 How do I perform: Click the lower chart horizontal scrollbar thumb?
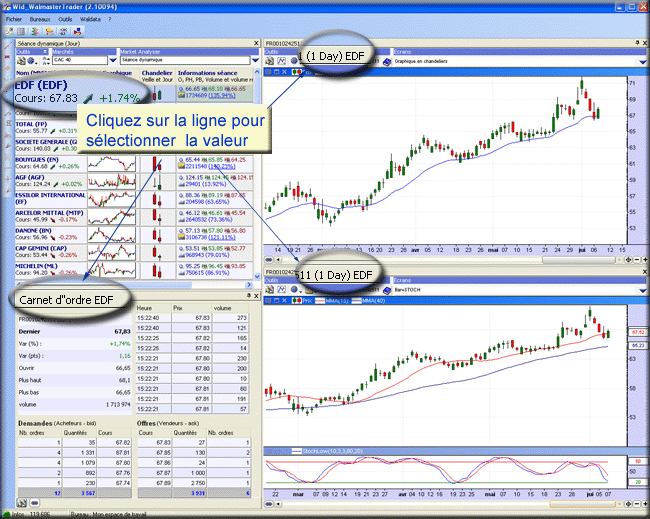pos(582,504)
